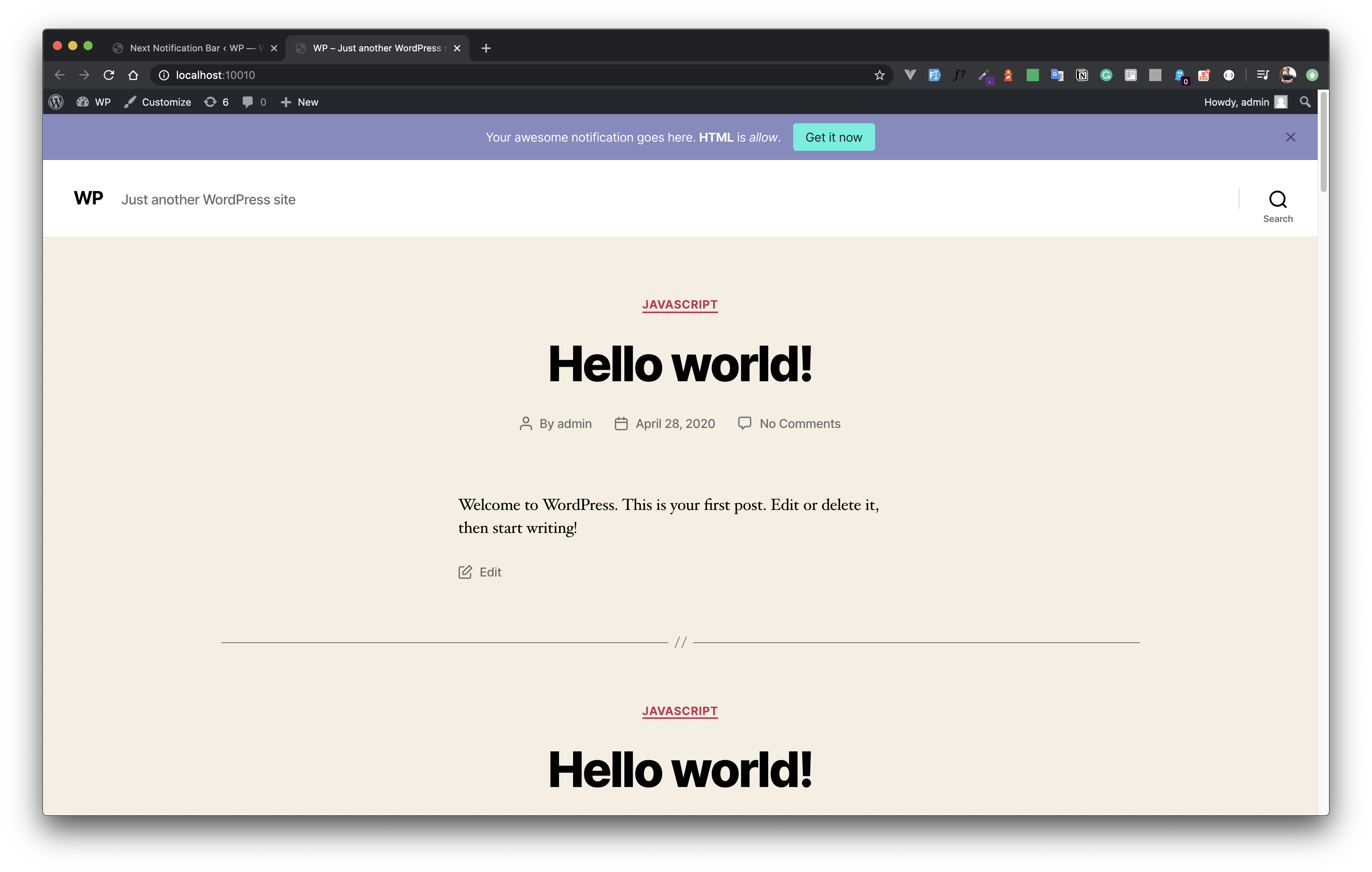Viewport: 1372px width, 872px height.
Task: Open the Notion web clipper extension
Action: 1081,75
